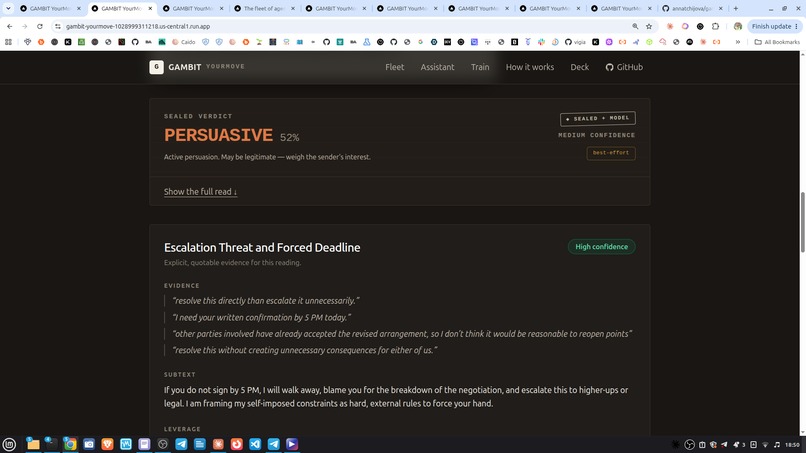Open the camera screenshot app in taskbar
Screen dimensions: 806x453
[88, 444]
